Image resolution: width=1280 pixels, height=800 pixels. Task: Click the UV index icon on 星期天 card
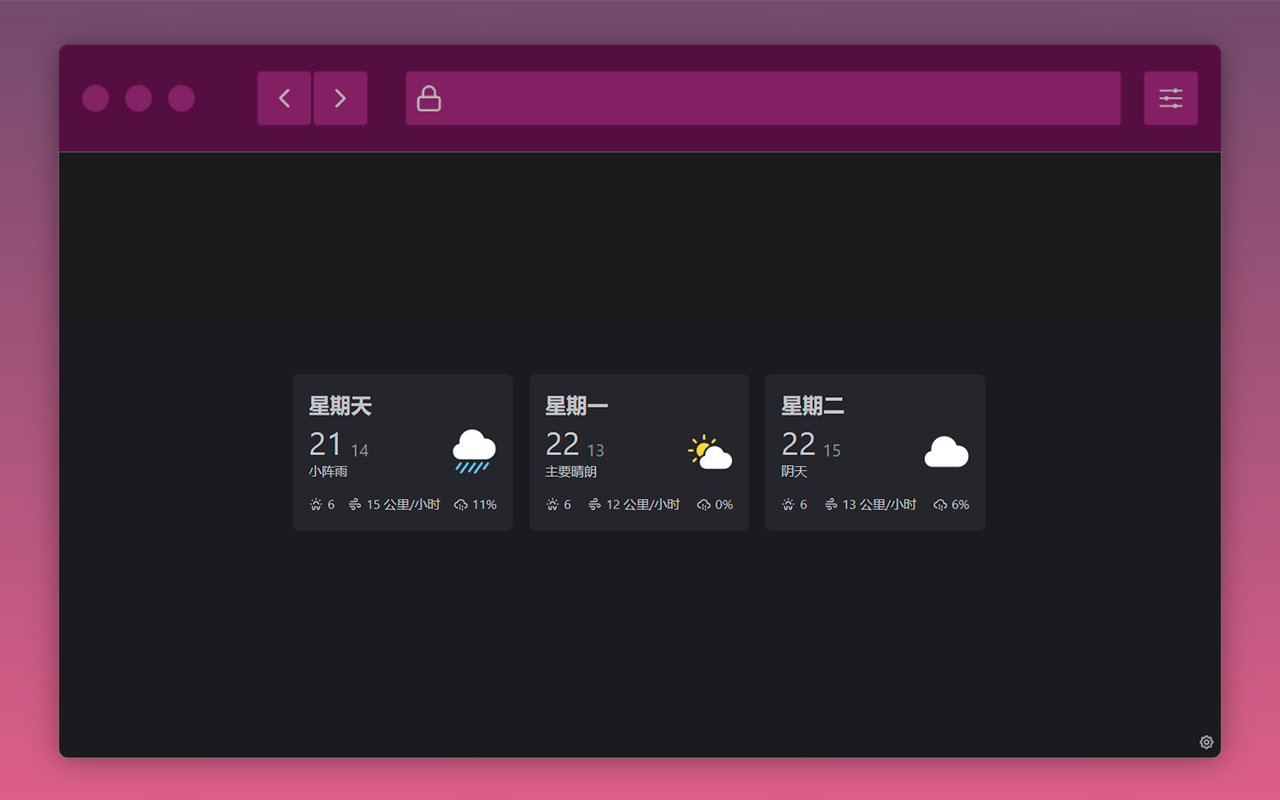pos(316,505)
